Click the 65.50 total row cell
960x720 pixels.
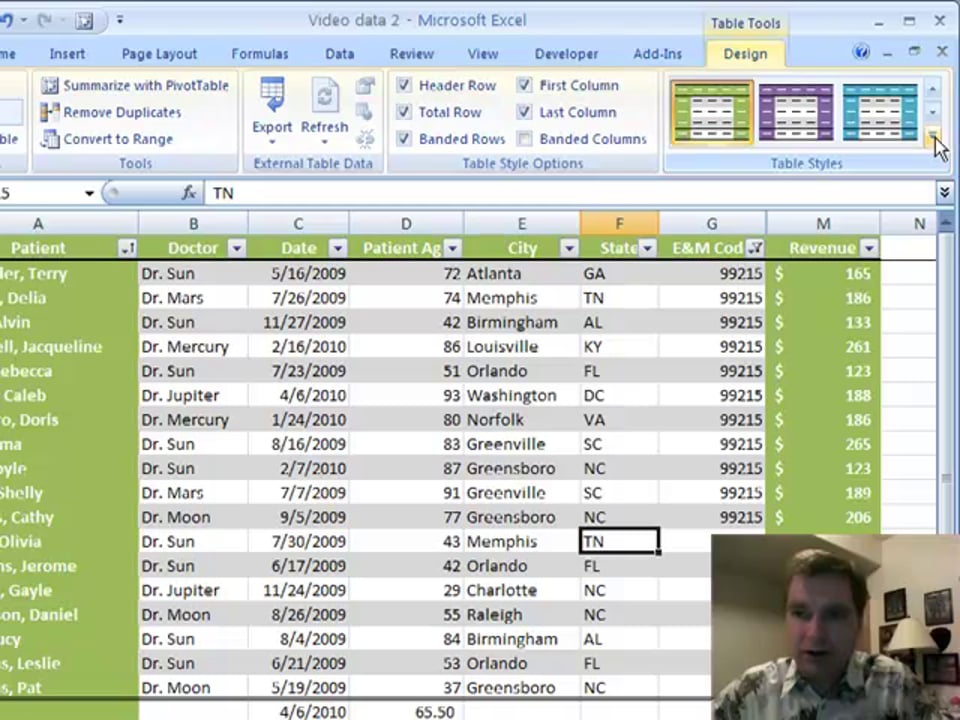(406, 711)
